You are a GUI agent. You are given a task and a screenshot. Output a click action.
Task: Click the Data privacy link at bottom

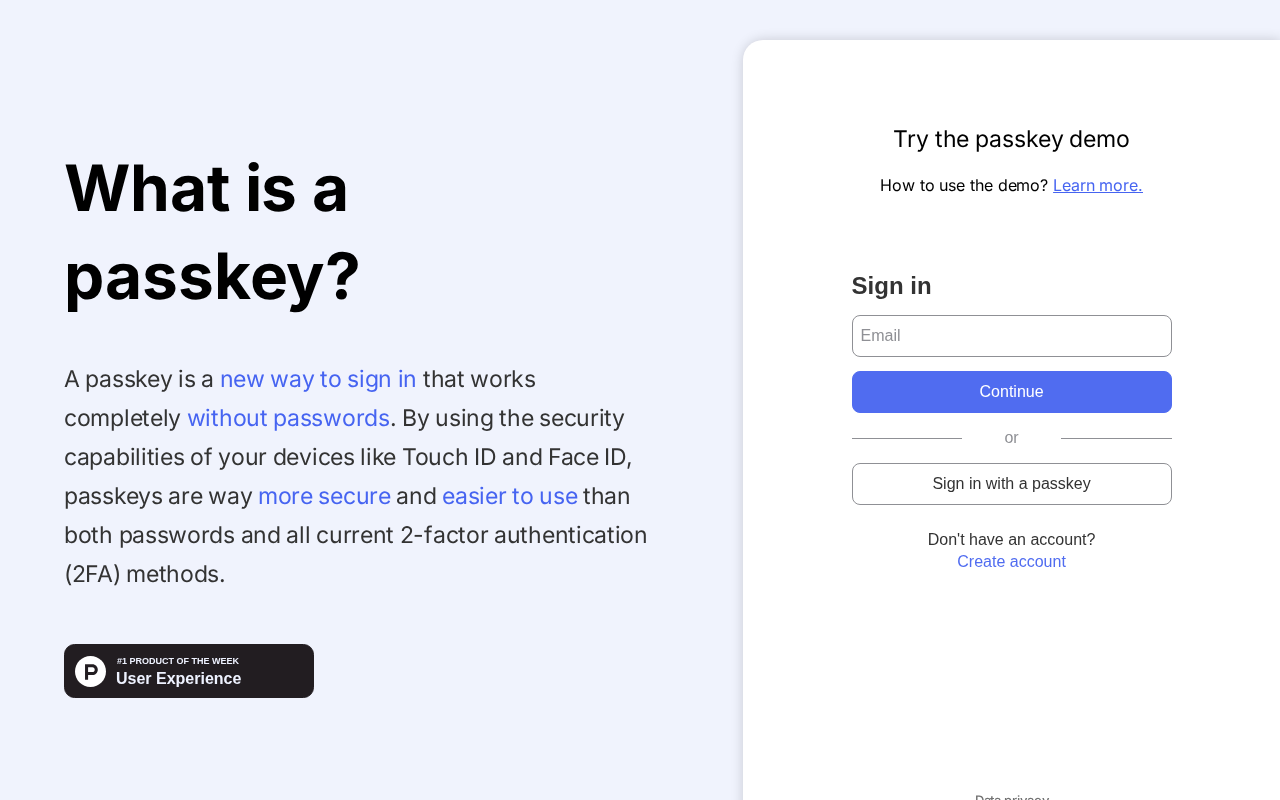point(1011,797)
